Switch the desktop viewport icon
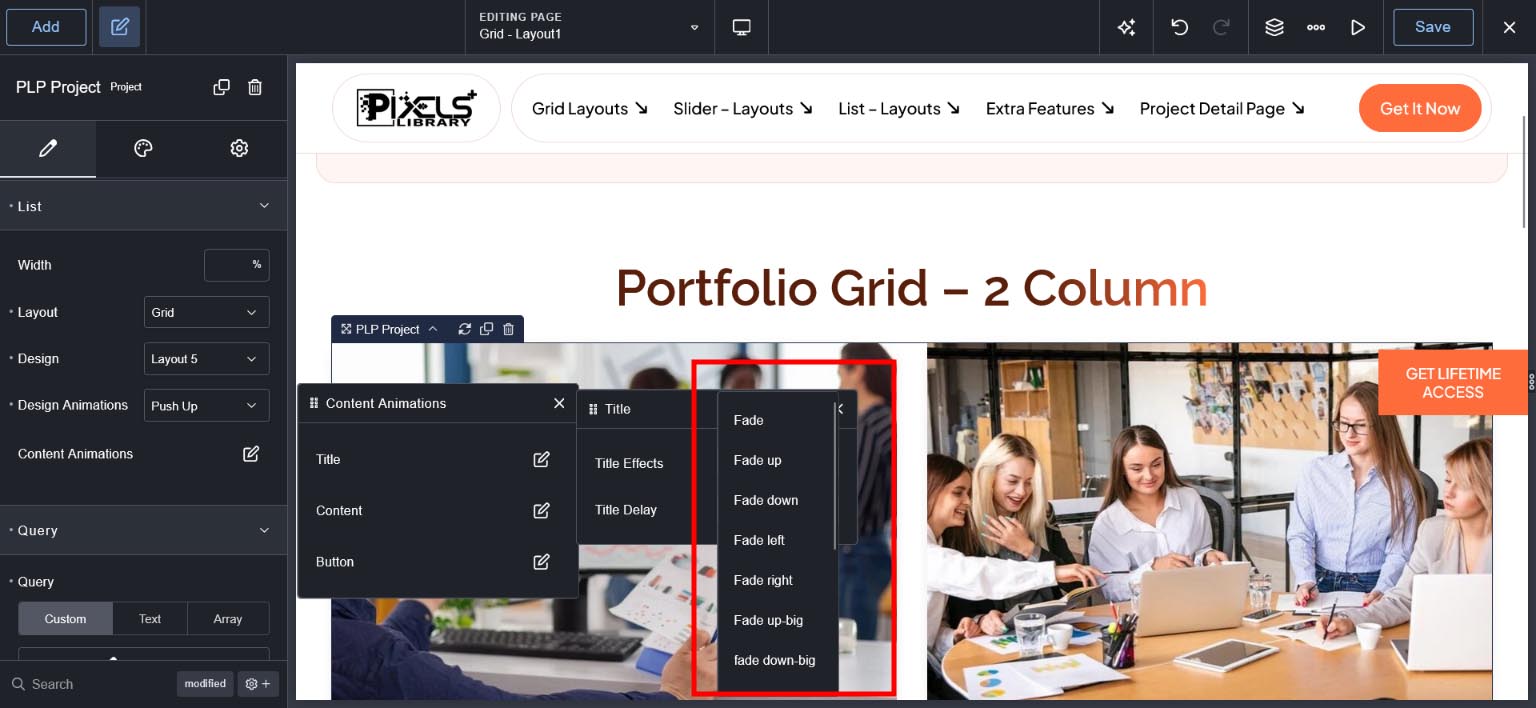The height and width of the screenshot is (708, 1536). (742, 27)
